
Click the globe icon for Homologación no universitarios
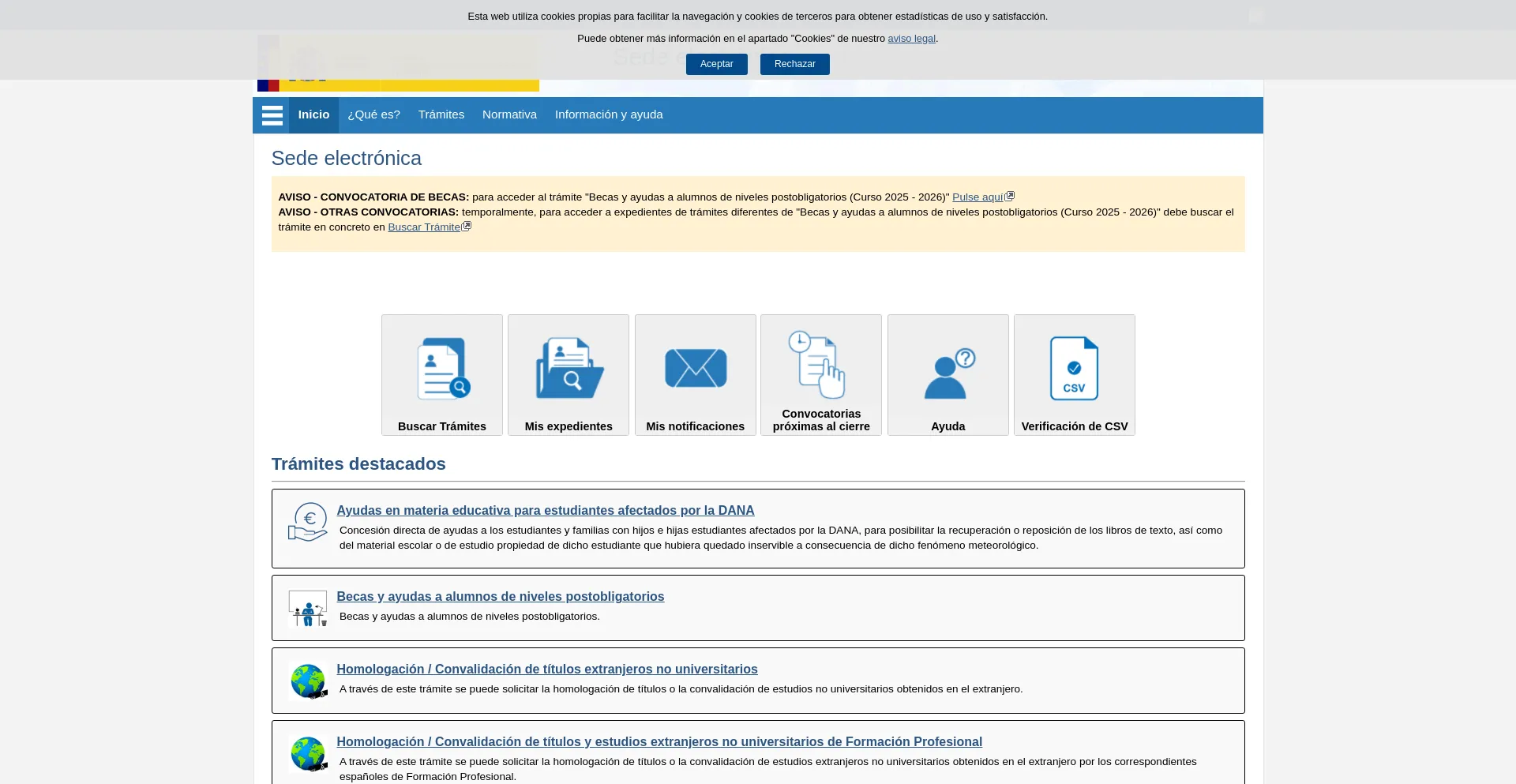coord(308,681)
